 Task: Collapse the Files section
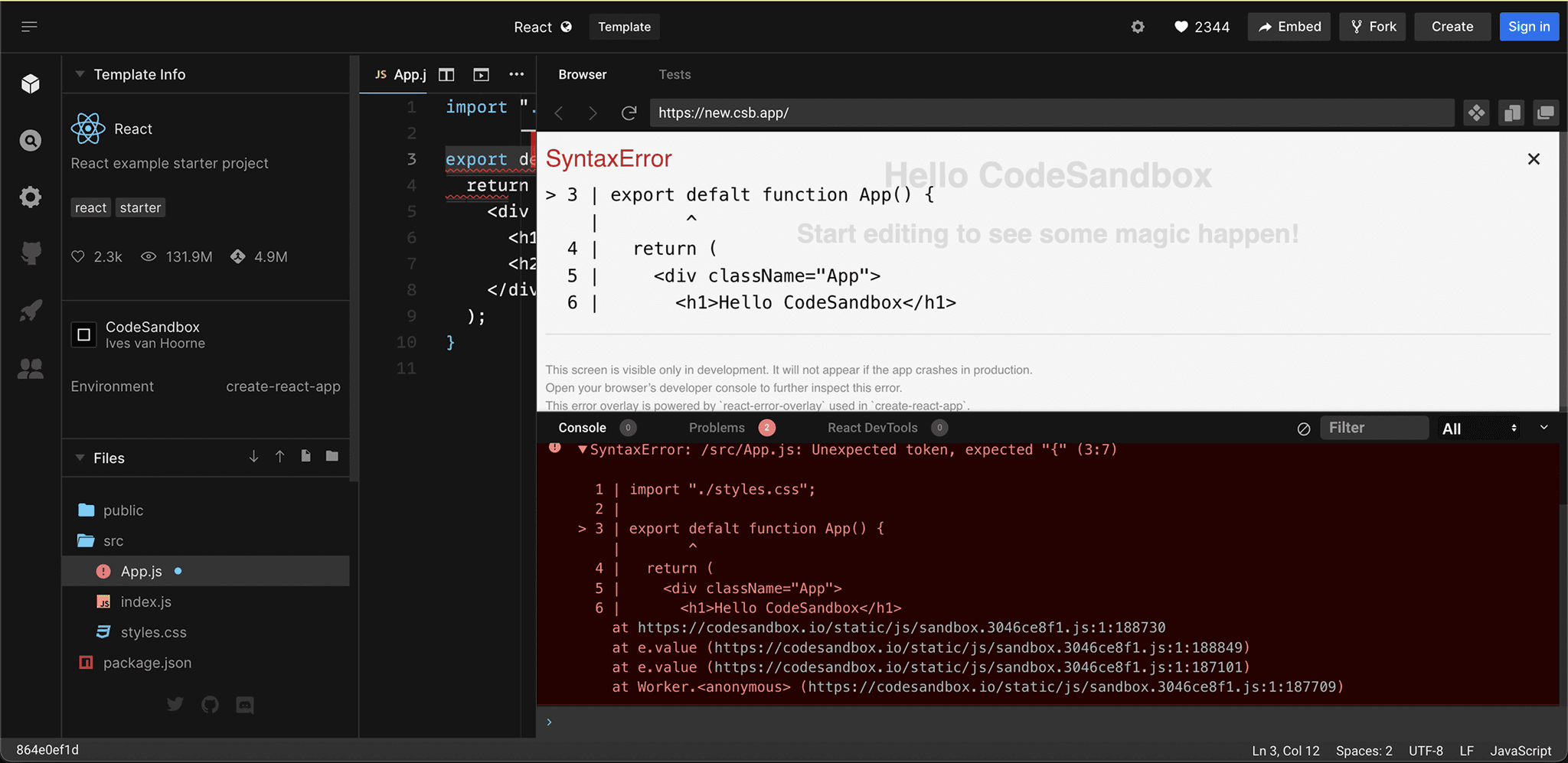pos(80,458)
